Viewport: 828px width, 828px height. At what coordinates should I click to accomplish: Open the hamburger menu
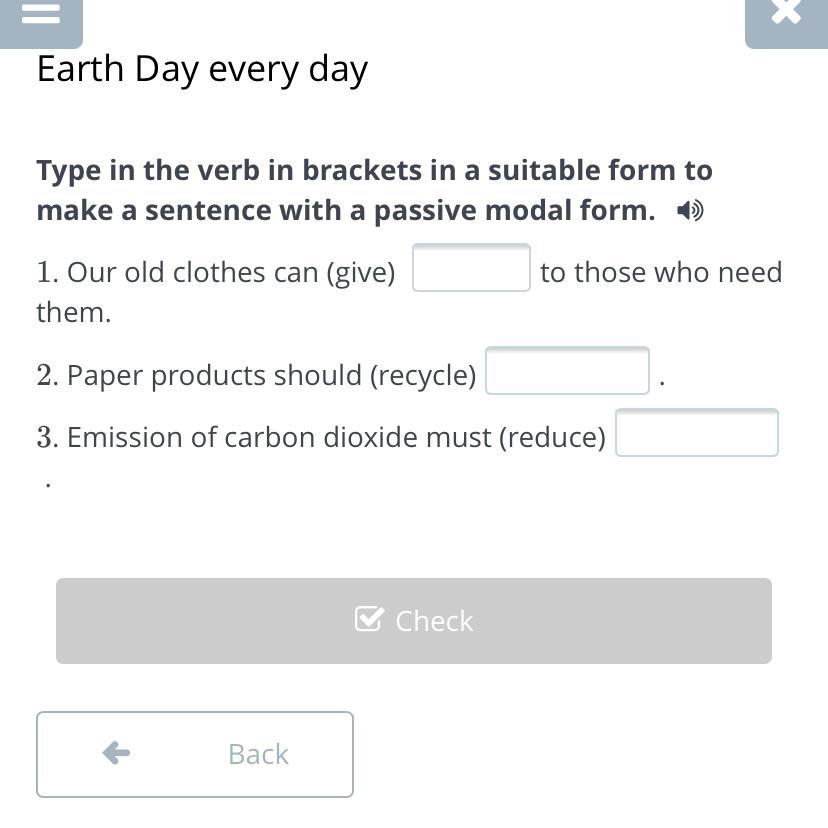(40, 15)
